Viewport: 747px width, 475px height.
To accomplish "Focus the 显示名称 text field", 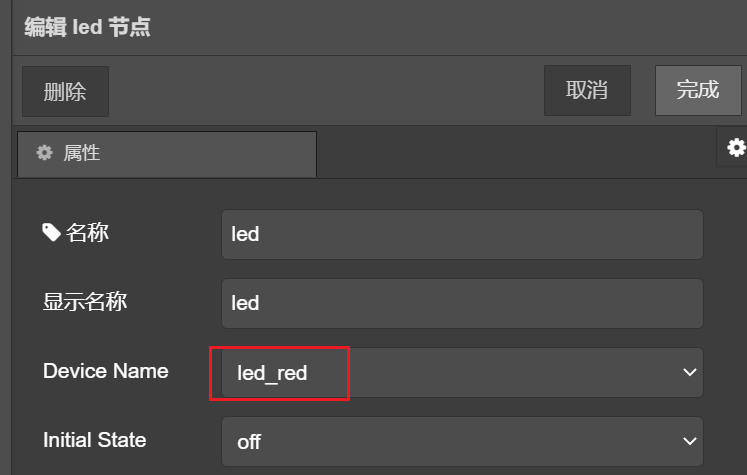I will coord(462,303).
